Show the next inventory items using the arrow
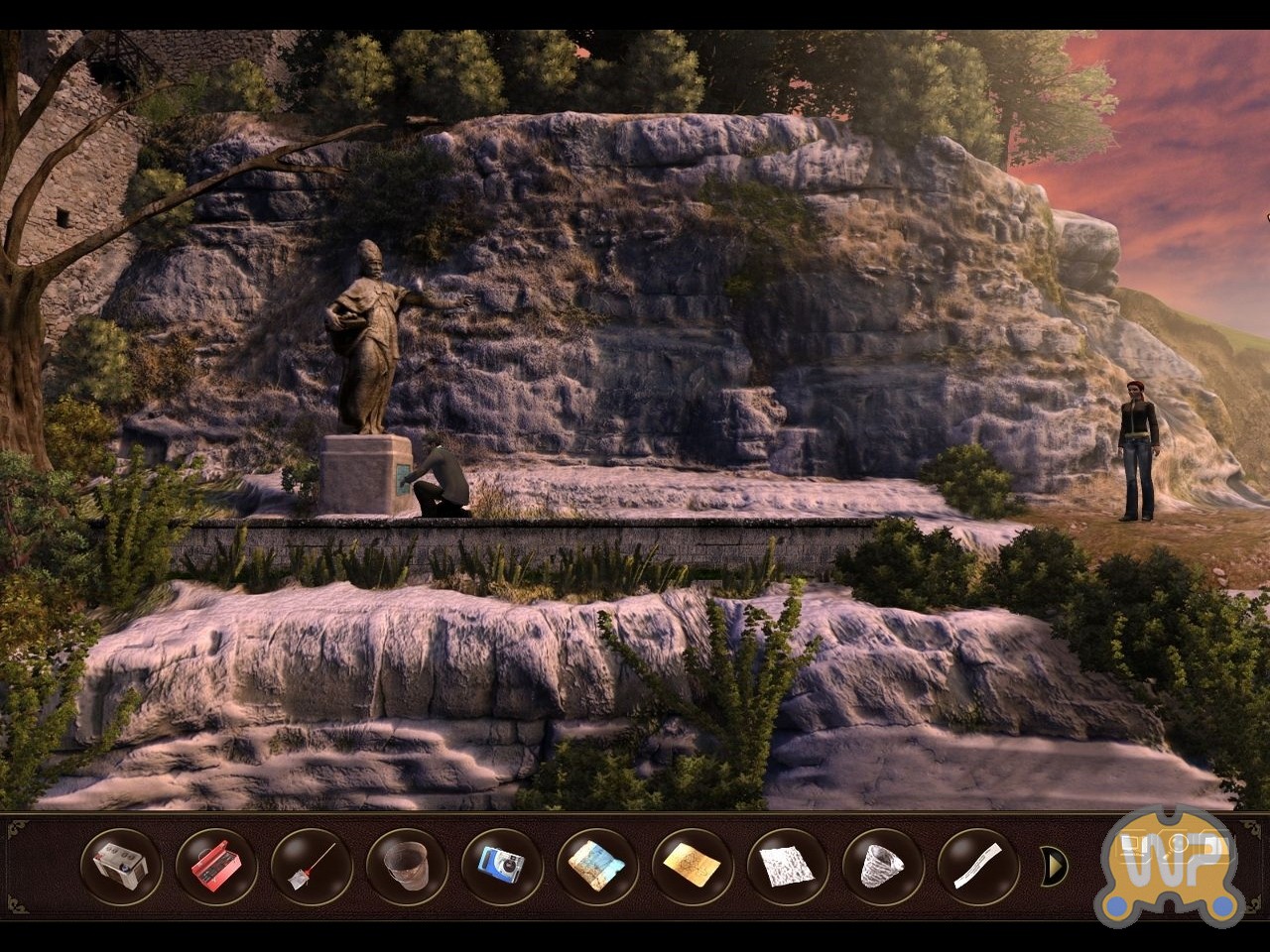The width and height of the screenshot is (1270, 952). tap(1054, 866)
